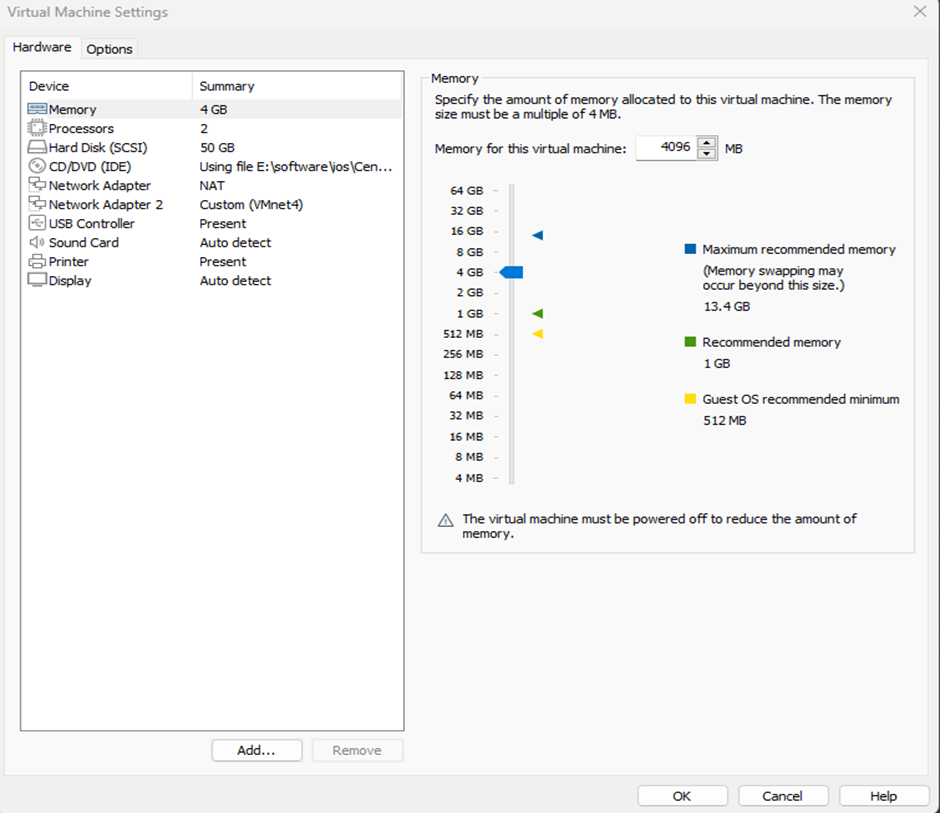Click the OK button

(682, 796)
